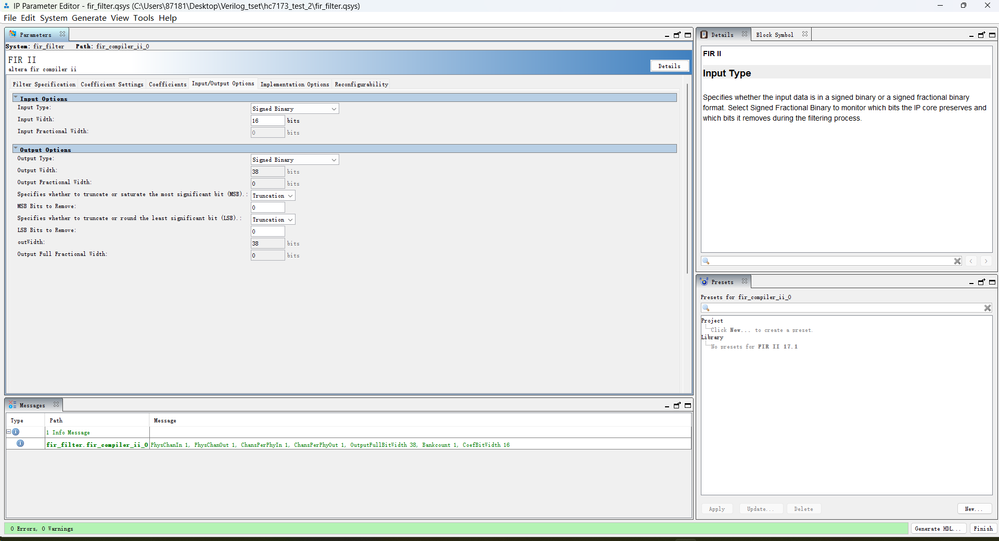
Task: Collapse the 1 Info Message group
Action: [x=9, y=432]
